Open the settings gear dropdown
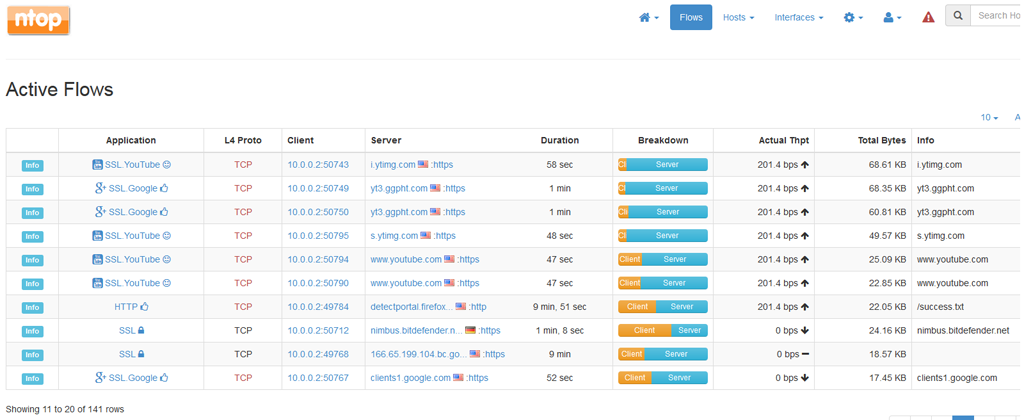The height and width of the screenshot is (420, 1024). click(854, 18)
